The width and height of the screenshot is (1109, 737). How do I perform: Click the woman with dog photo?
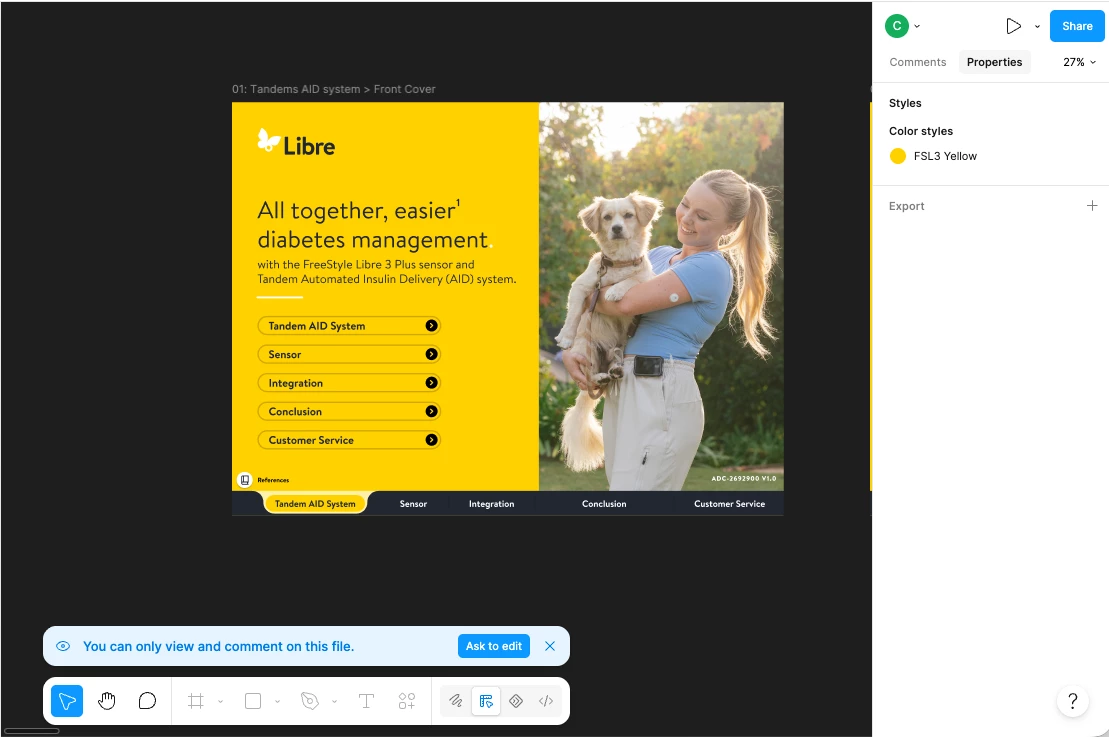coord(661,296)
